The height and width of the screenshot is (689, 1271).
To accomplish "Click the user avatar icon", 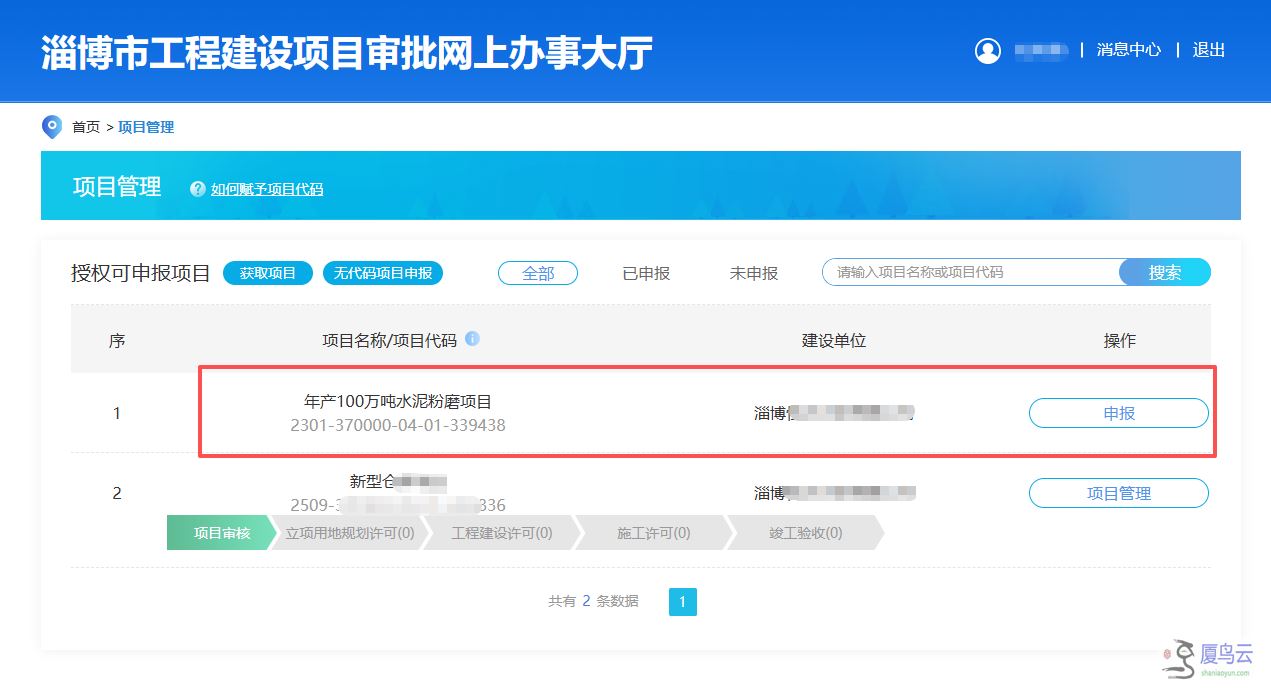I will pyautogui.click(x=987, y=50).
